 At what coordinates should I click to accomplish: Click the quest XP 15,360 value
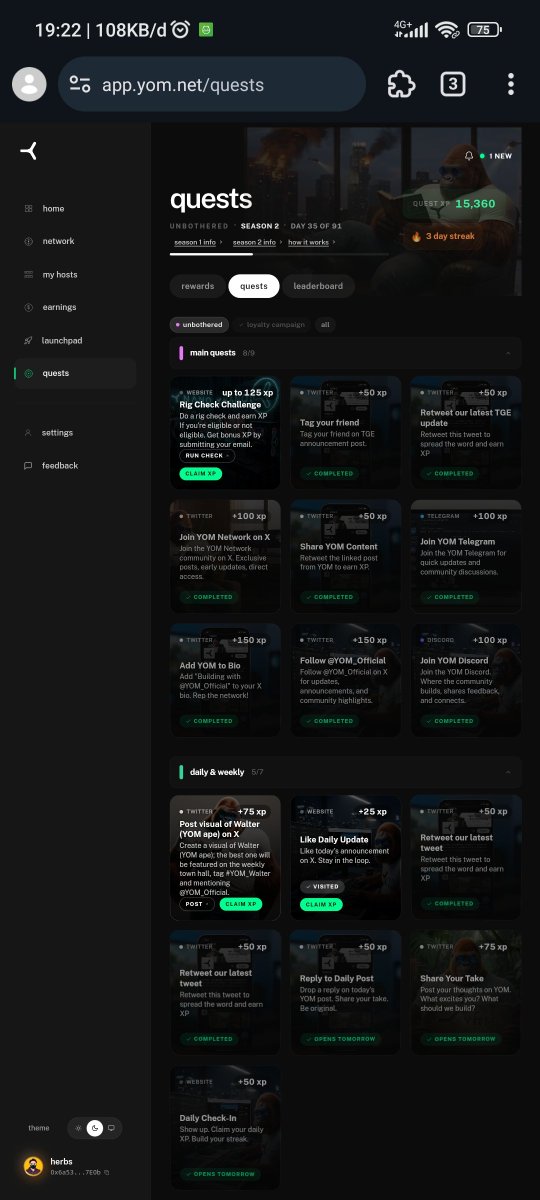point(475,203)
